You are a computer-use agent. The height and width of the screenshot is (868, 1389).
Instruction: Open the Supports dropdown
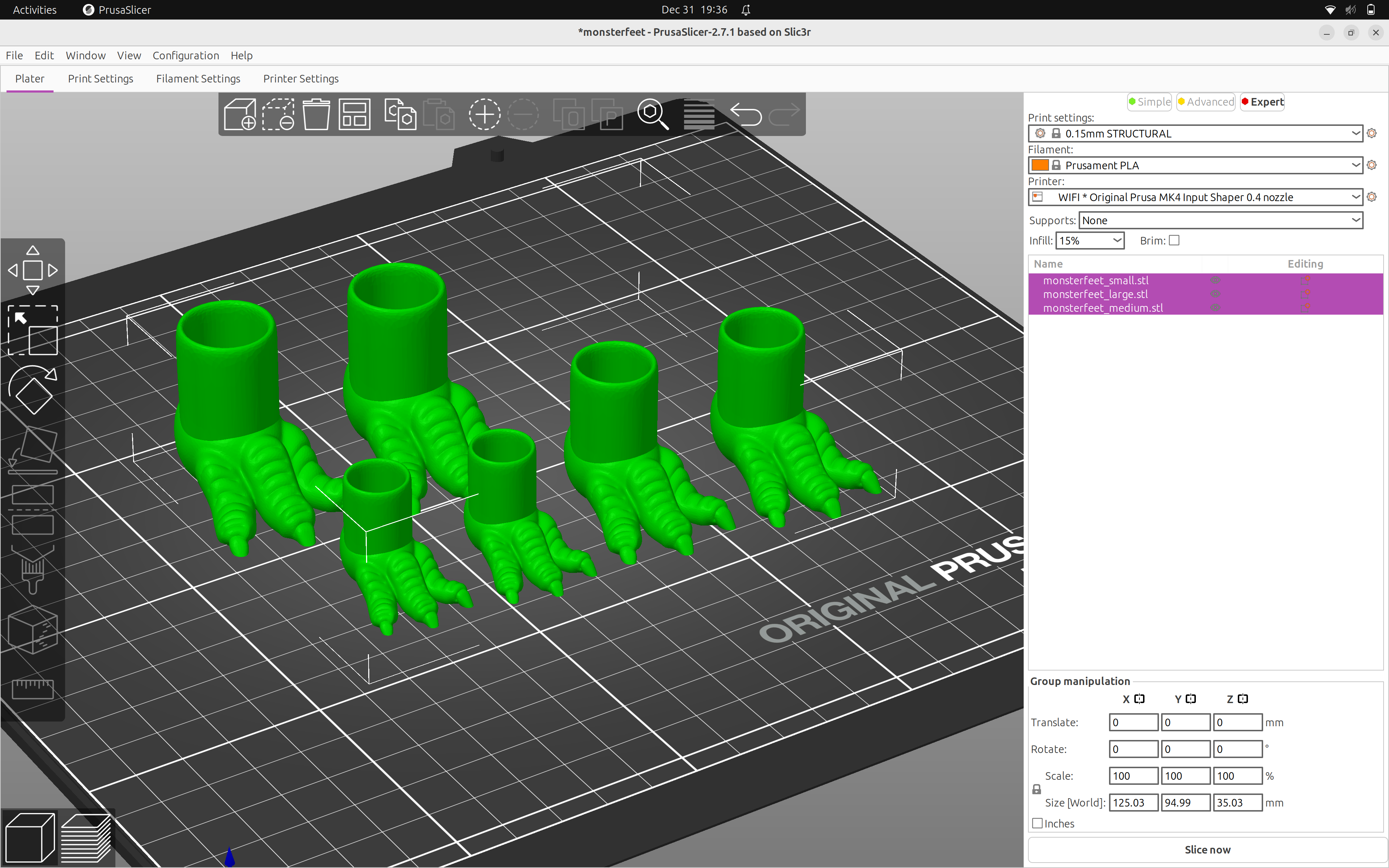pyautogui.click(x=1220, y=221)
